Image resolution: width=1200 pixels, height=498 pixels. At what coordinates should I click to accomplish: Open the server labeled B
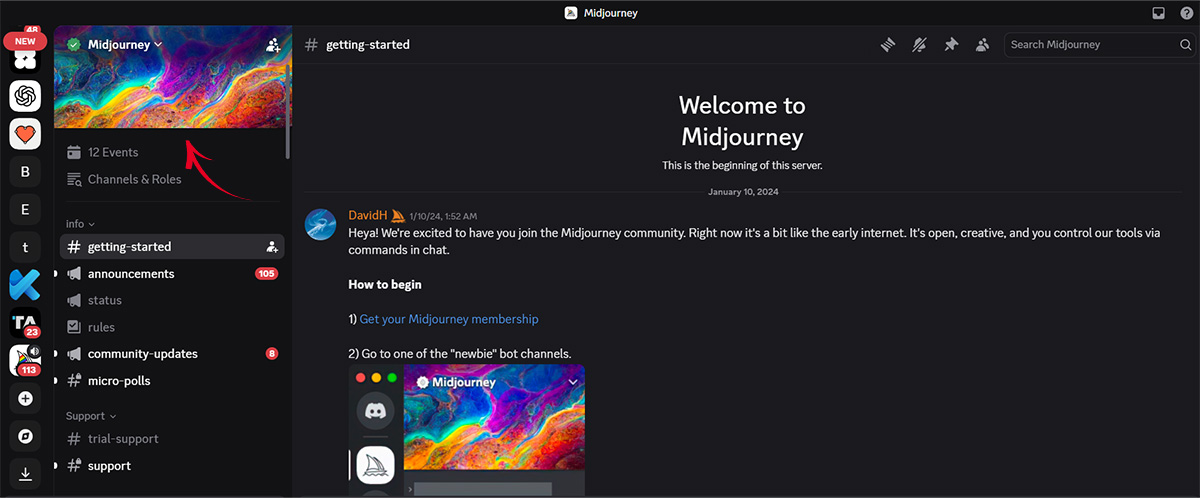pos(25,172)
